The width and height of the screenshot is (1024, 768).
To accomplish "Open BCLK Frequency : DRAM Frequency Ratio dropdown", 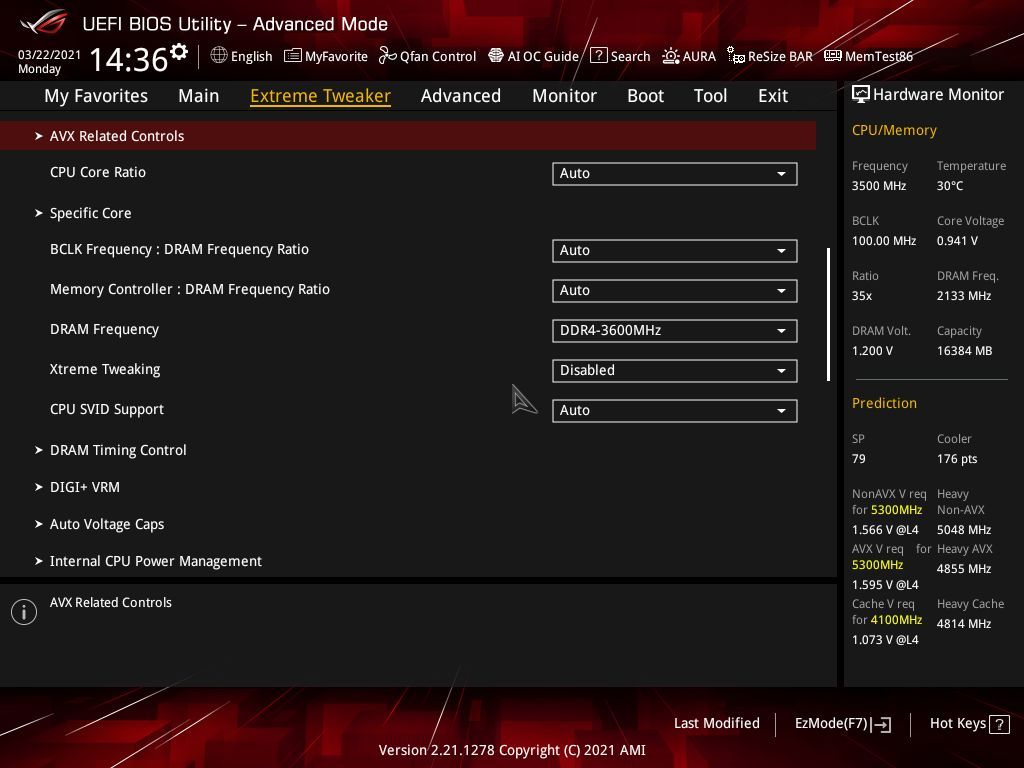I will 675,251.
